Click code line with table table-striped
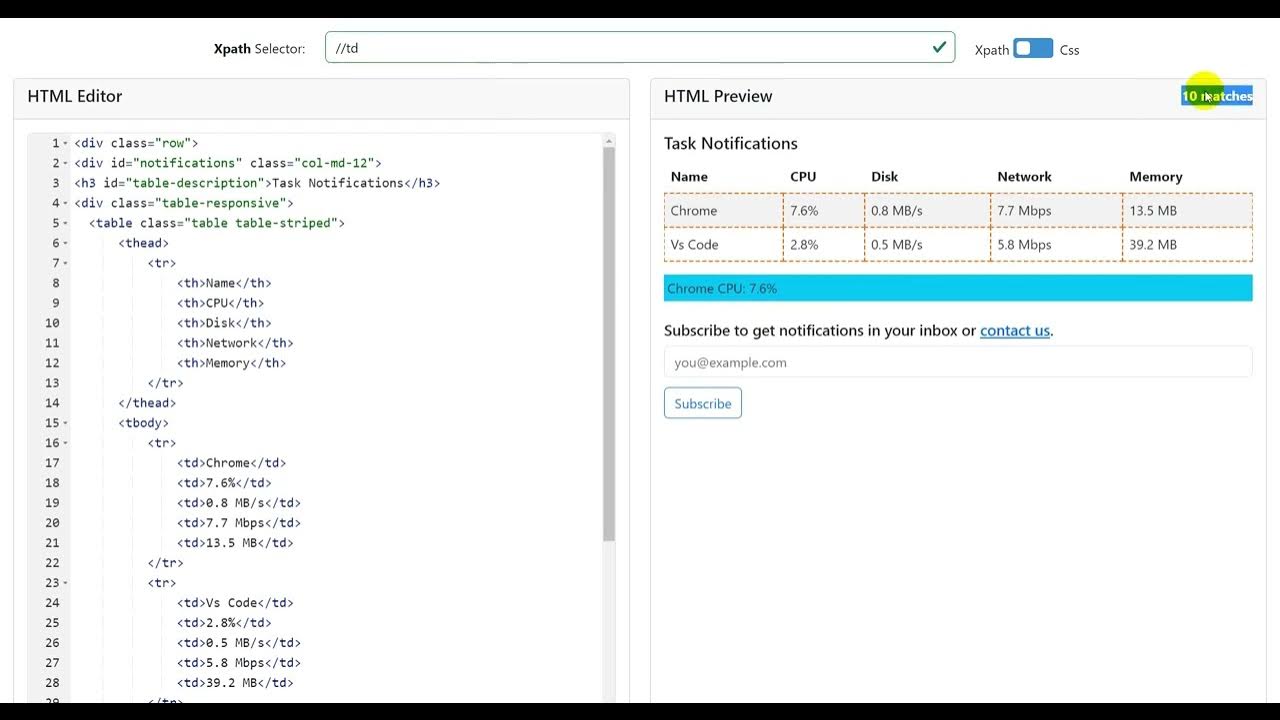 pos(217,223)
